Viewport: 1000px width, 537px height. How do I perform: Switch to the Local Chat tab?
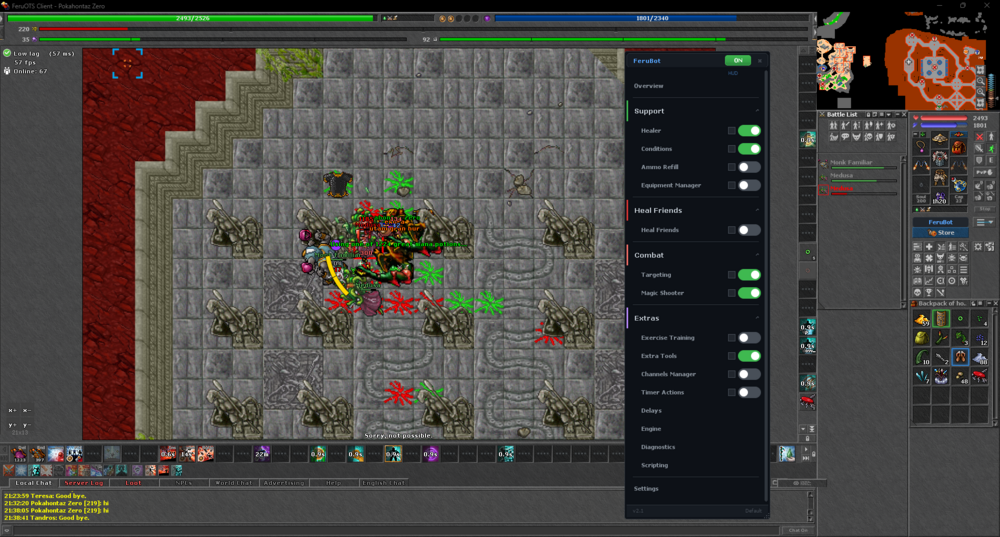(x=33, y=483)
